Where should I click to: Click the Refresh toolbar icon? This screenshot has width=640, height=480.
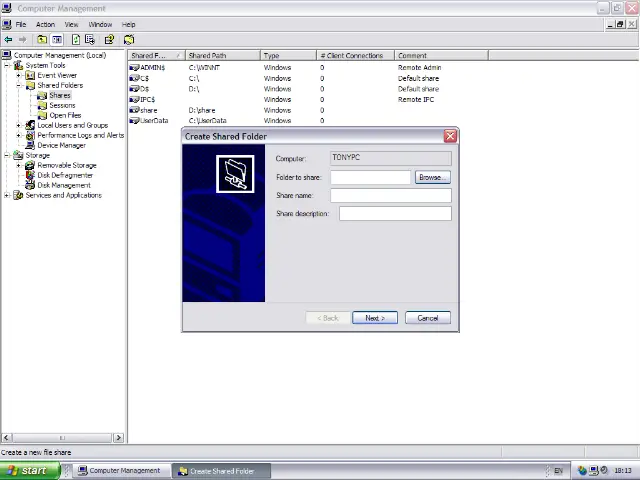coord(76,40)
